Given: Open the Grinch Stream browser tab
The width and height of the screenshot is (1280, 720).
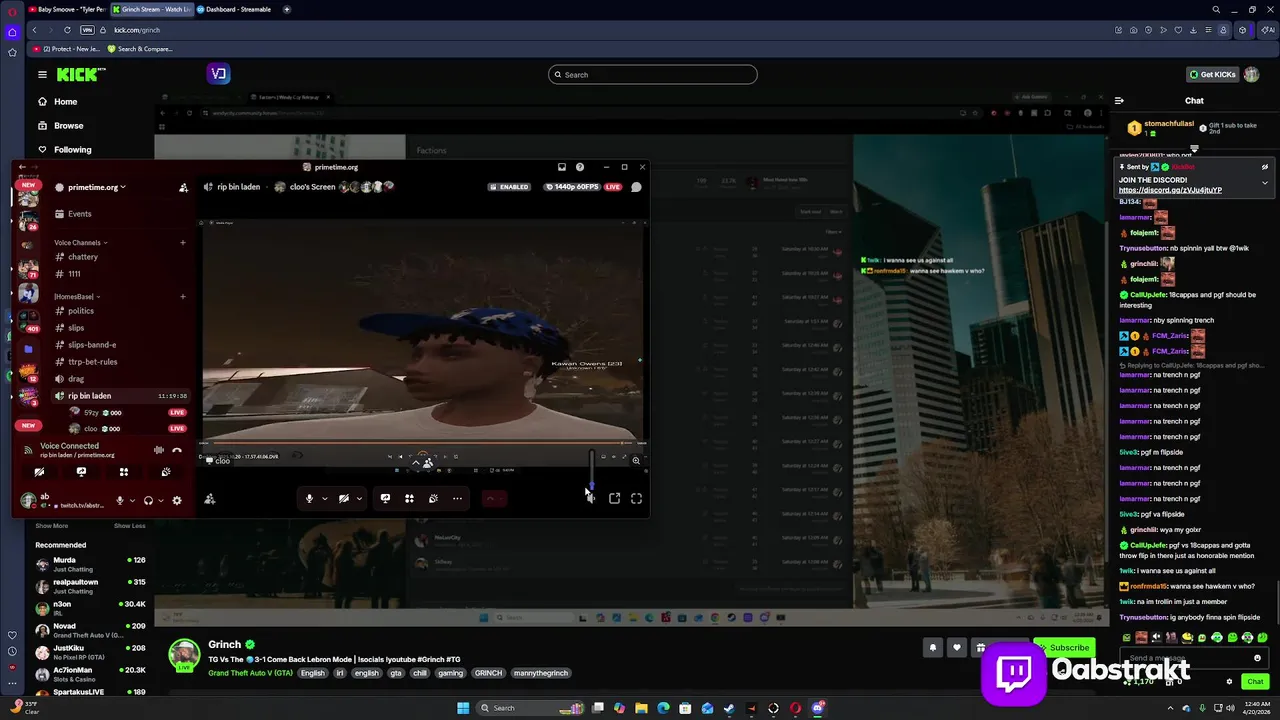Looking at the screenshot, I should (150, 9).
